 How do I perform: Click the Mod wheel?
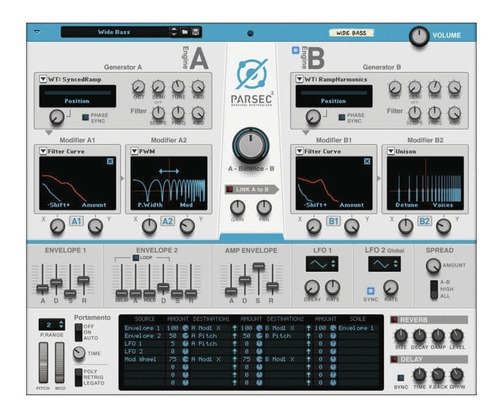tap(60, 362)
